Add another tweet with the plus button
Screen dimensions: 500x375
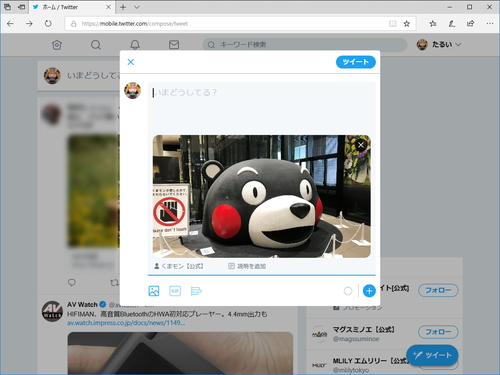369,291
